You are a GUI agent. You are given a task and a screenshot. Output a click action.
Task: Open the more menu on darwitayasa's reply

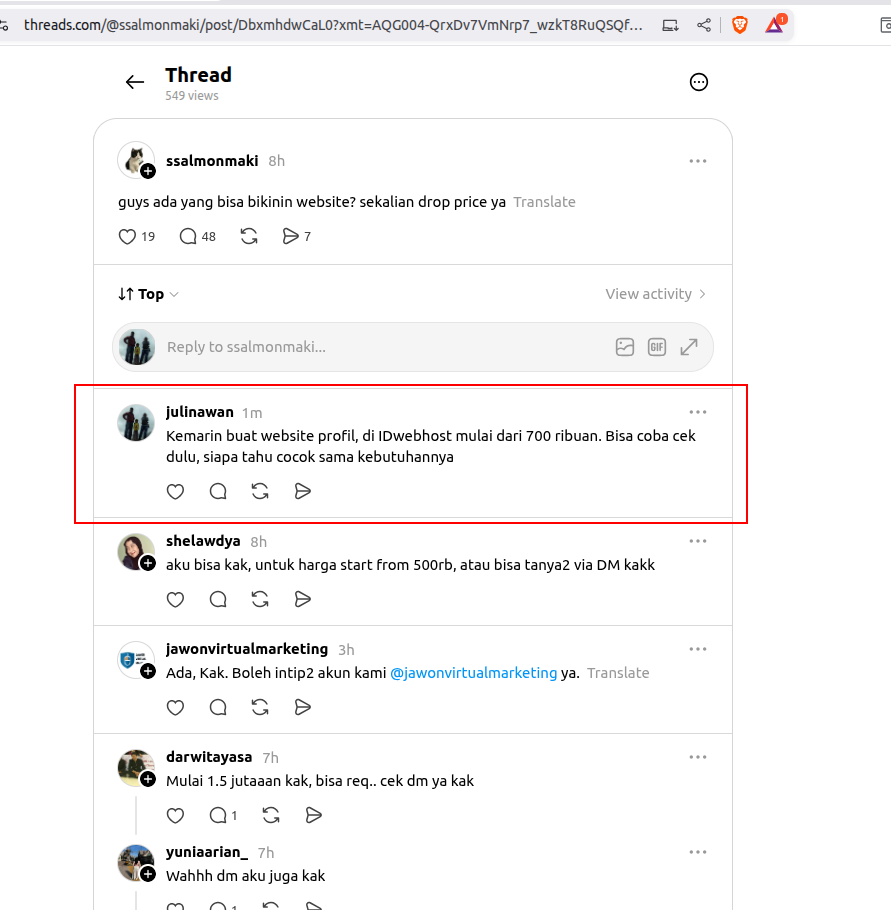coord(698,757)
